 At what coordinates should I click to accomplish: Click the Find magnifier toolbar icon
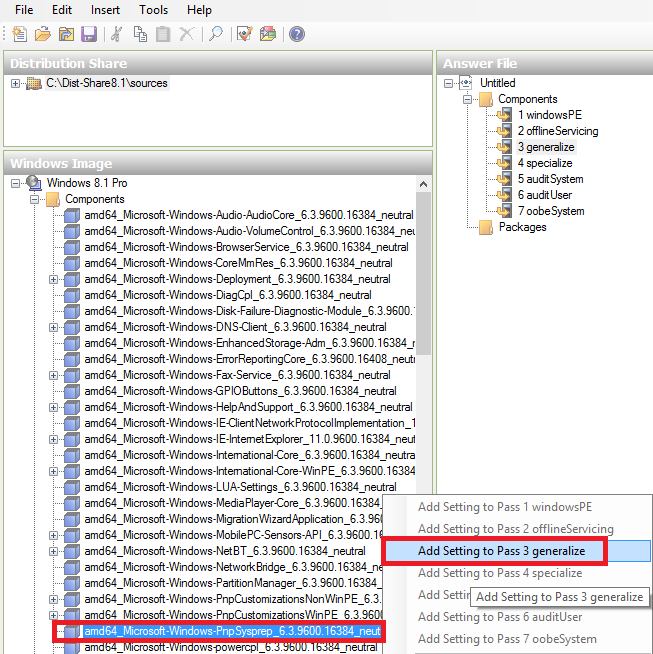(x=216, y=34)
